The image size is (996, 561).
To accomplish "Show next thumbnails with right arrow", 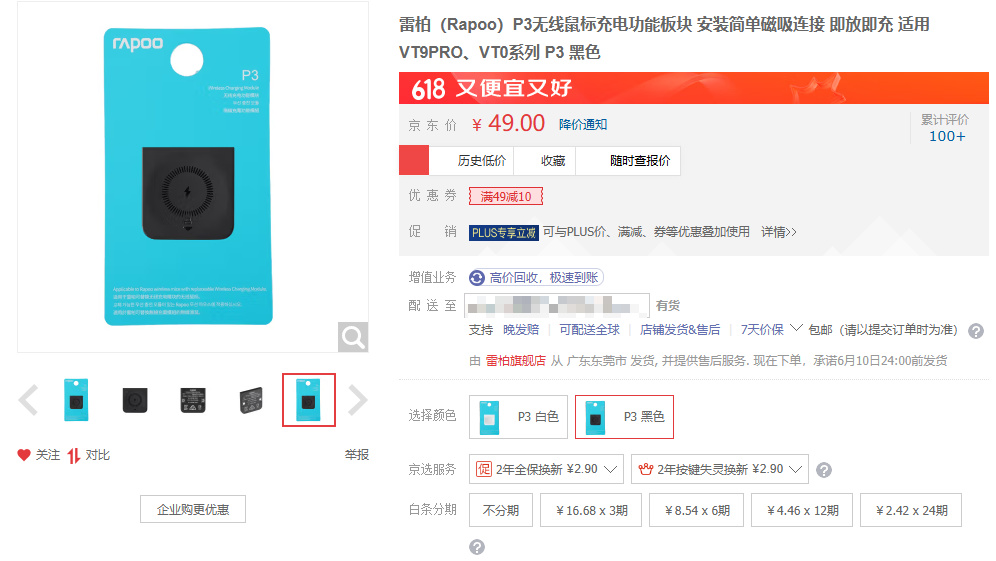I will [x=358, y=400].
